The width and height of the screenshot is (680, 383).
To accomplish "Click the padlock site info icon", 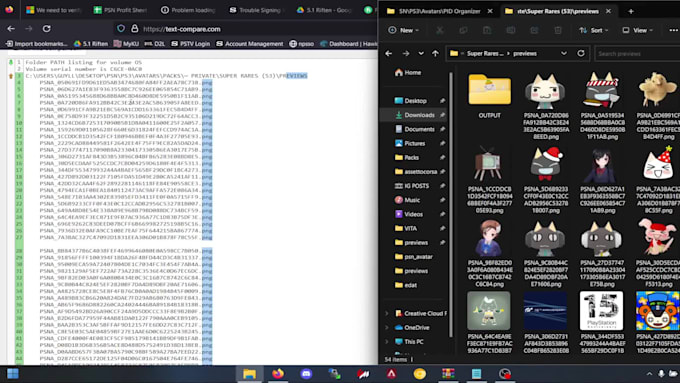I will 134,29.
